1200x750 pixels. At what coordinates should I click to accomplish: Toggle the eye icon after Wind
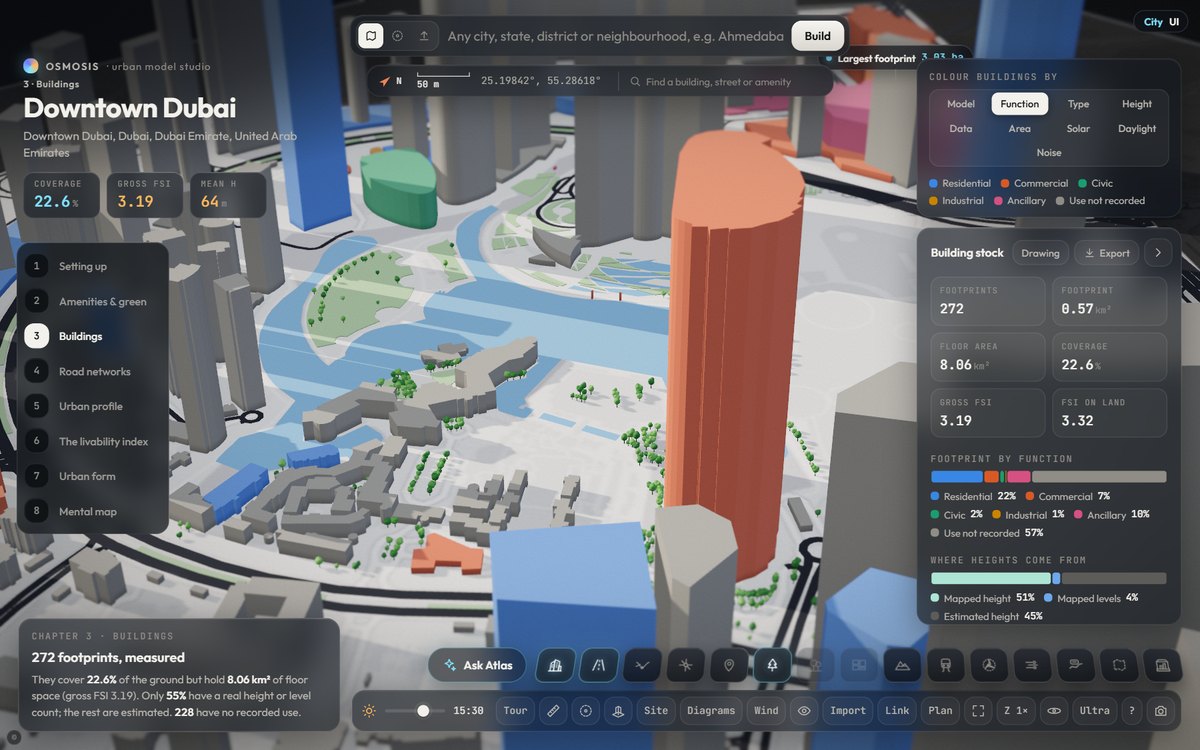804,711
